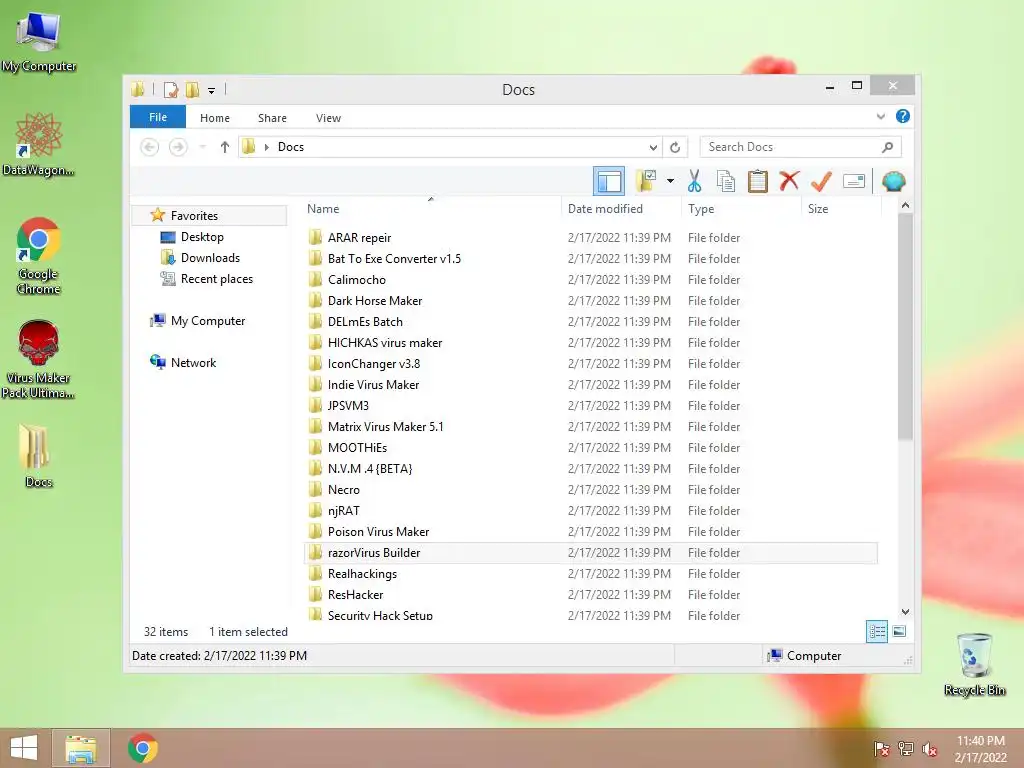Open My Computer desktop icon
The image size is (1024, 768).
(39, 42)
